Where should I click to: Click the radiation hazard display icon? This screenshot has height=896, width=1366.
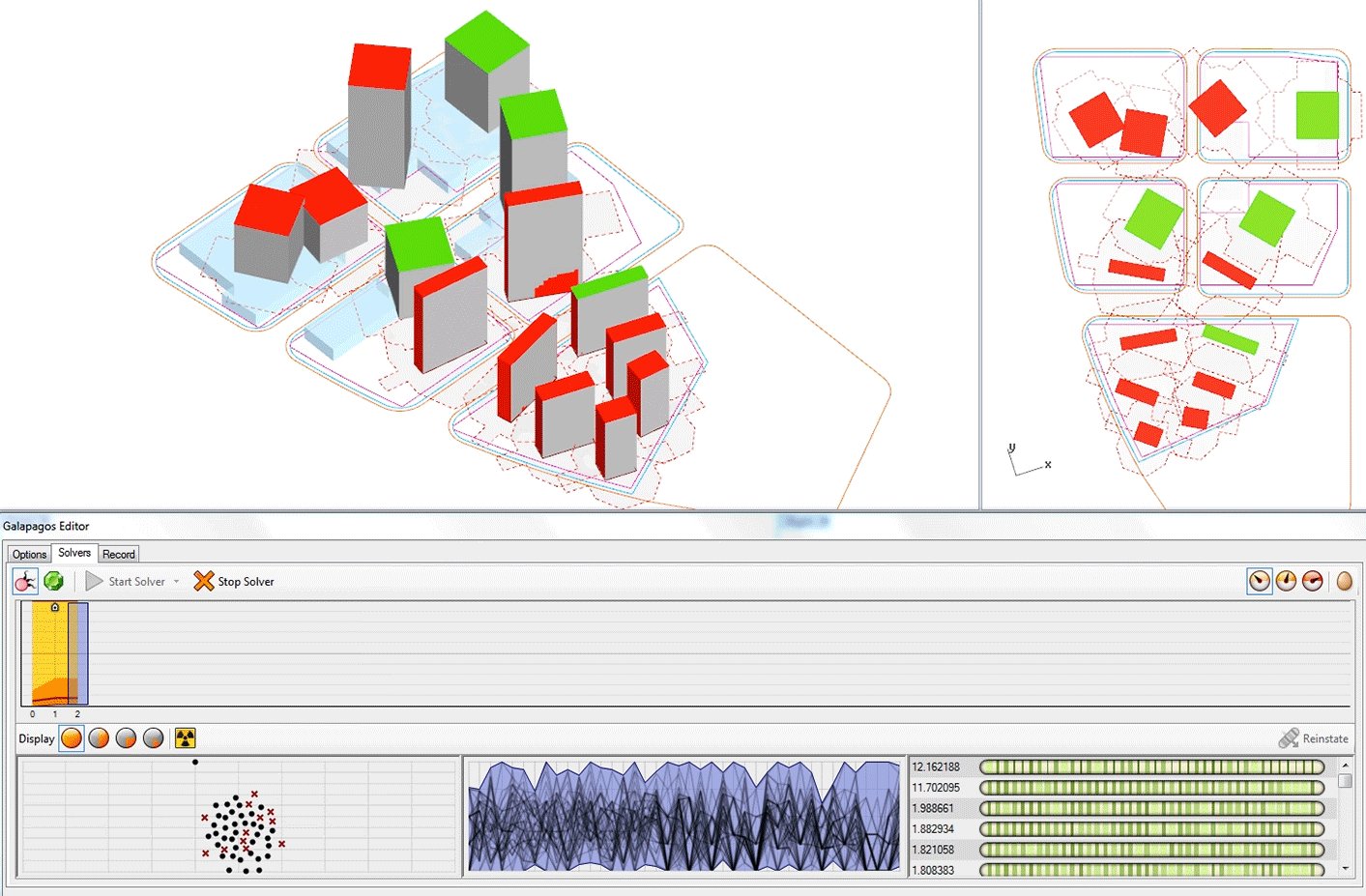click(x=185, y=738)
